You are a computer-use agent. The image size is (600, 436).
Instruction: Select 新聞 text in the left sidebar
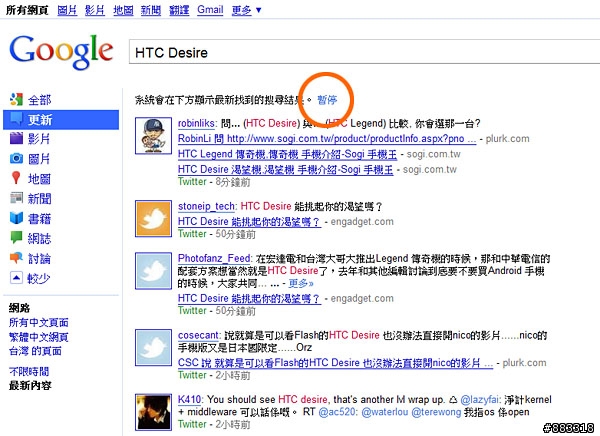coord(39,198)
